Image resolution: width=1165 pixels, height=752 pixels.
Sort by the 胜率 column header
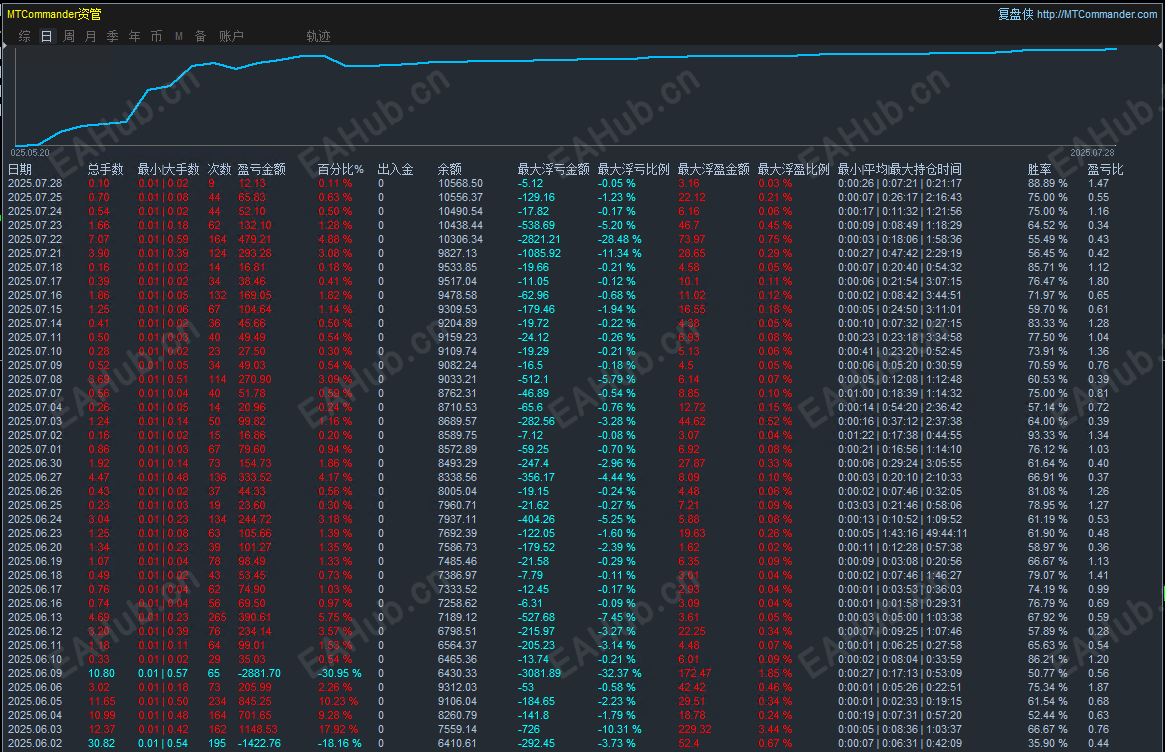coord(1039,169)
